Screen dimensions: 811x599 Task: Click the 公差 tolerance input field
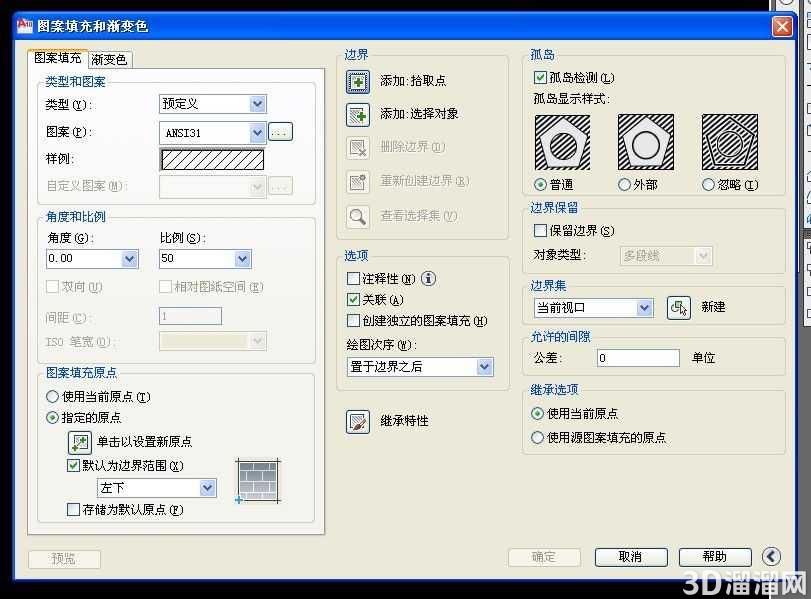638,358
